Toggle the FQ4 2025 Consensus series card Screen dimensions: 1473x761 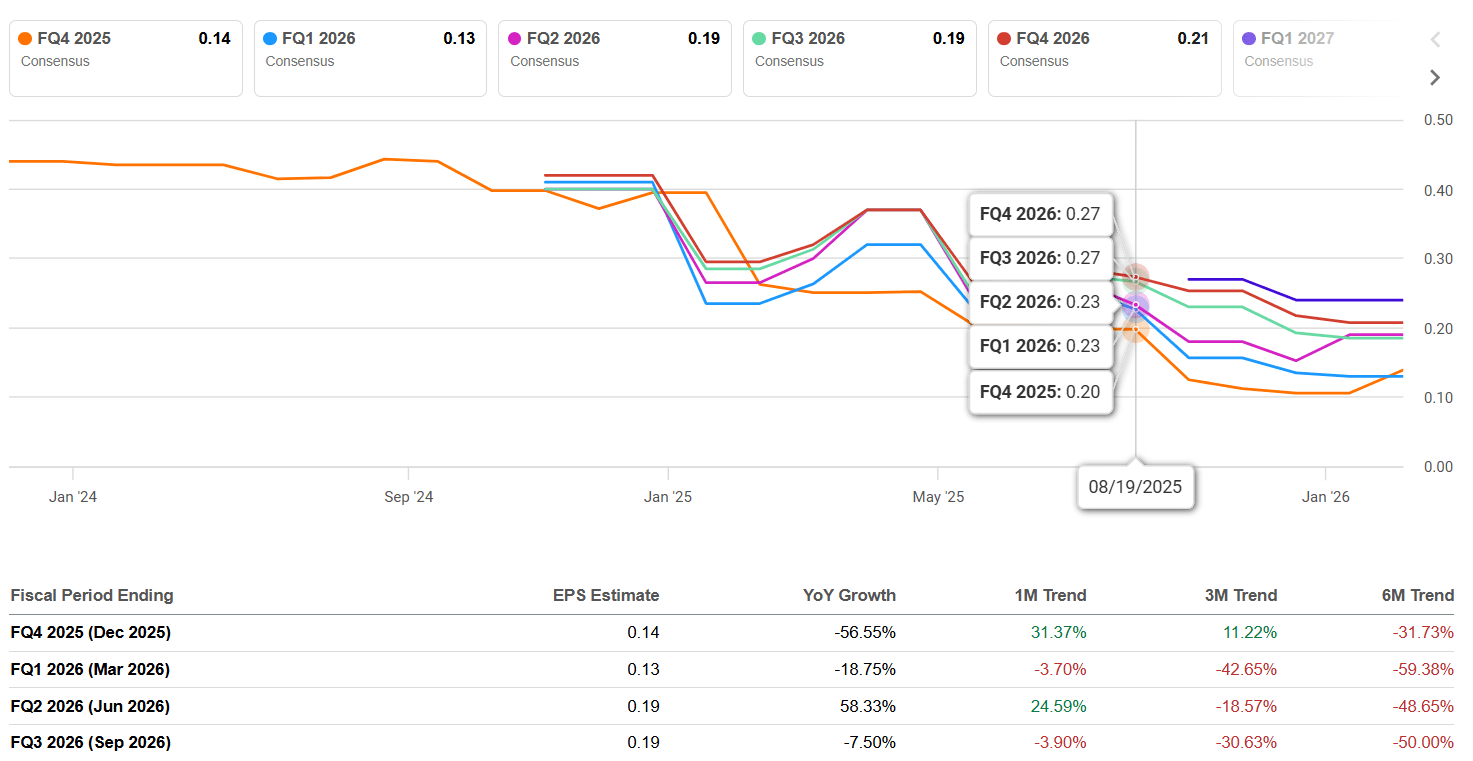(x=125, y=57)
